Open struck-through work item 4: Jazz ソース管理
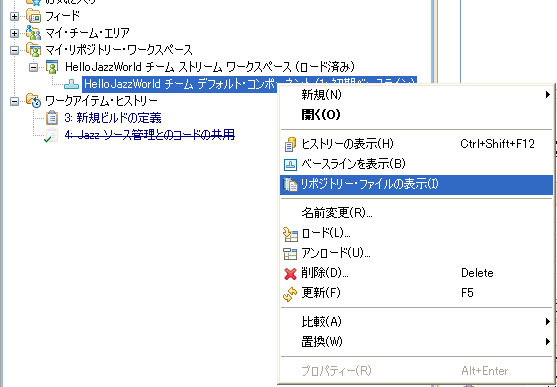This screenshot has width=557, height=387. 150,135
